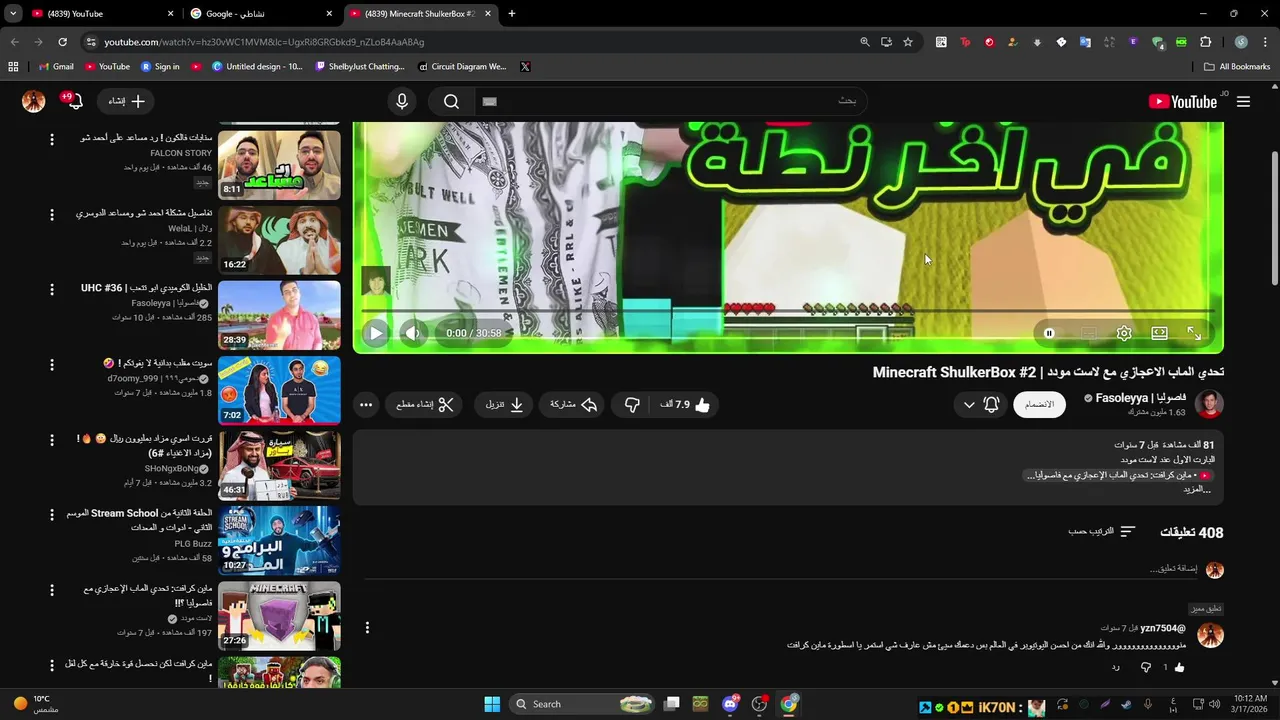Open options menu for yzn7504 comment

point(367,628)
